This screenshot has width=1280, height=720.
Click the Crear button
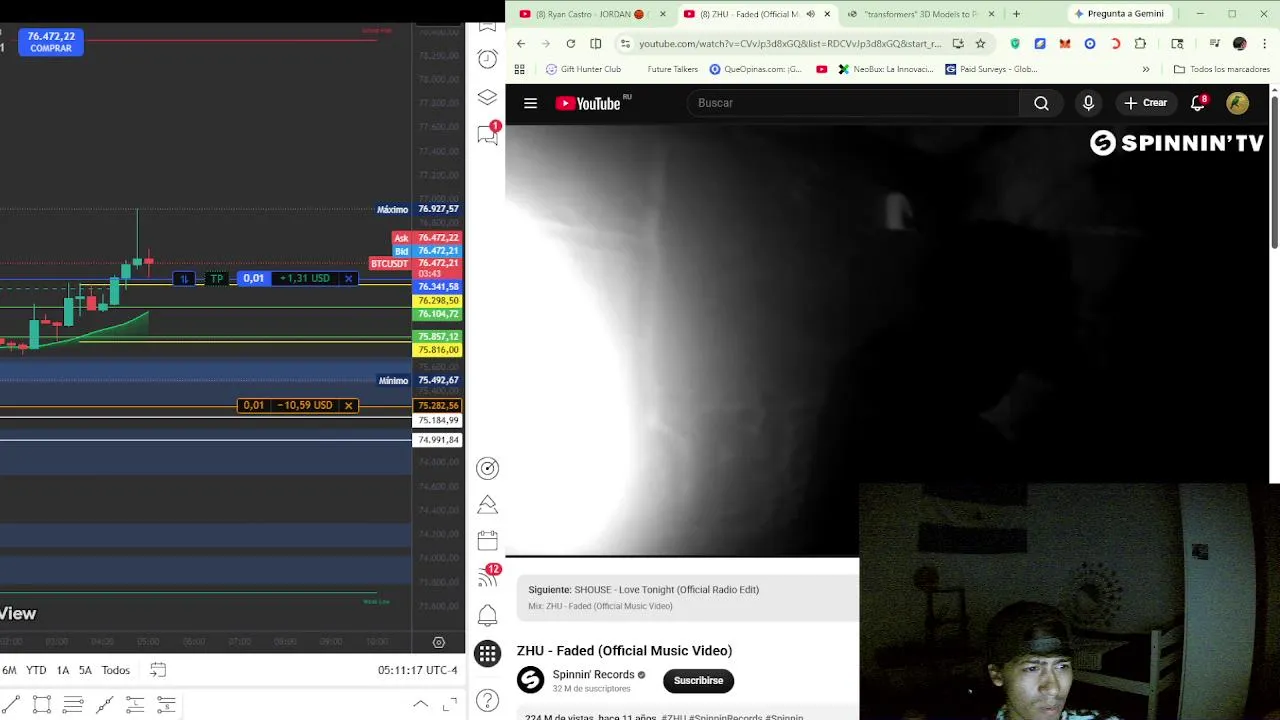1146,103
